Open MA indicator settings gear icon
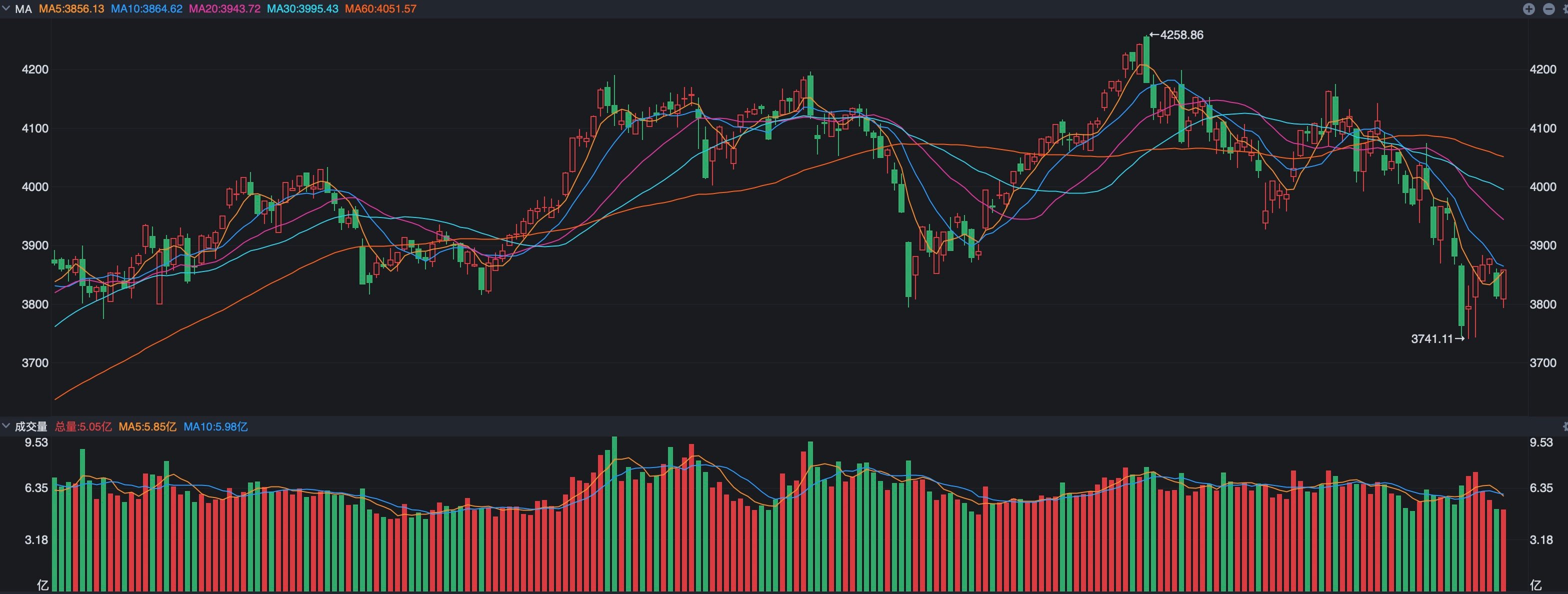 point(1565,8)
